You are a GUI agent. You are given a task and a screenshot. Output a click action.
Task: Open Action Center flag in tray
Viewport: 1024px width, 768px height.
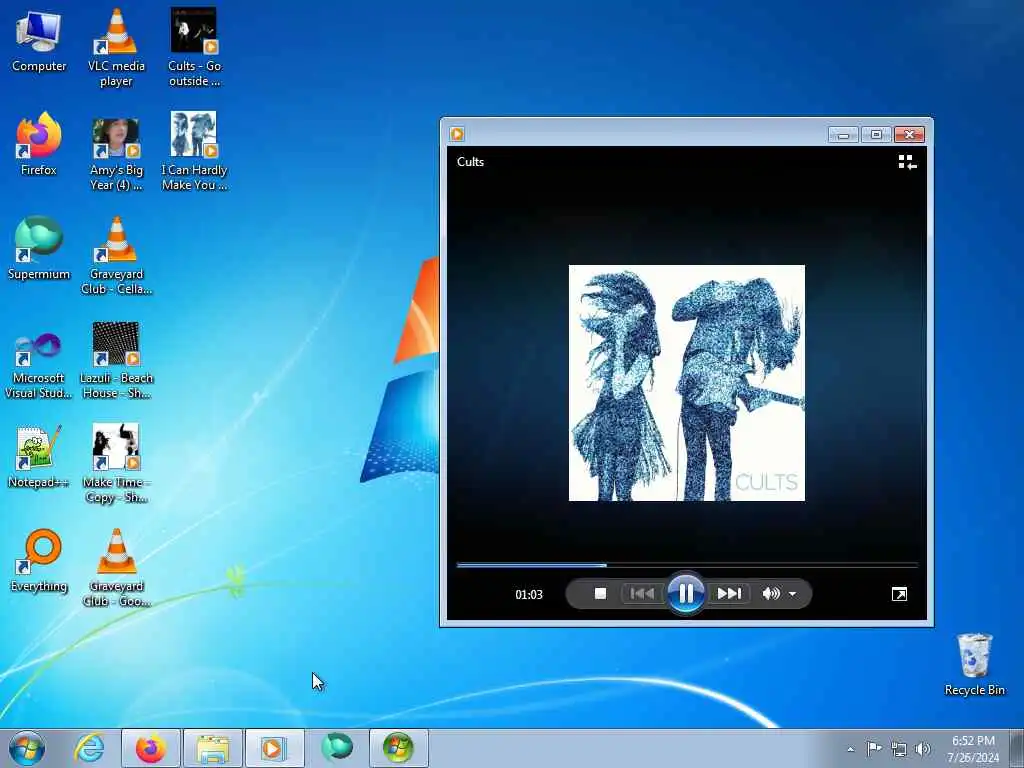[874, 748]
